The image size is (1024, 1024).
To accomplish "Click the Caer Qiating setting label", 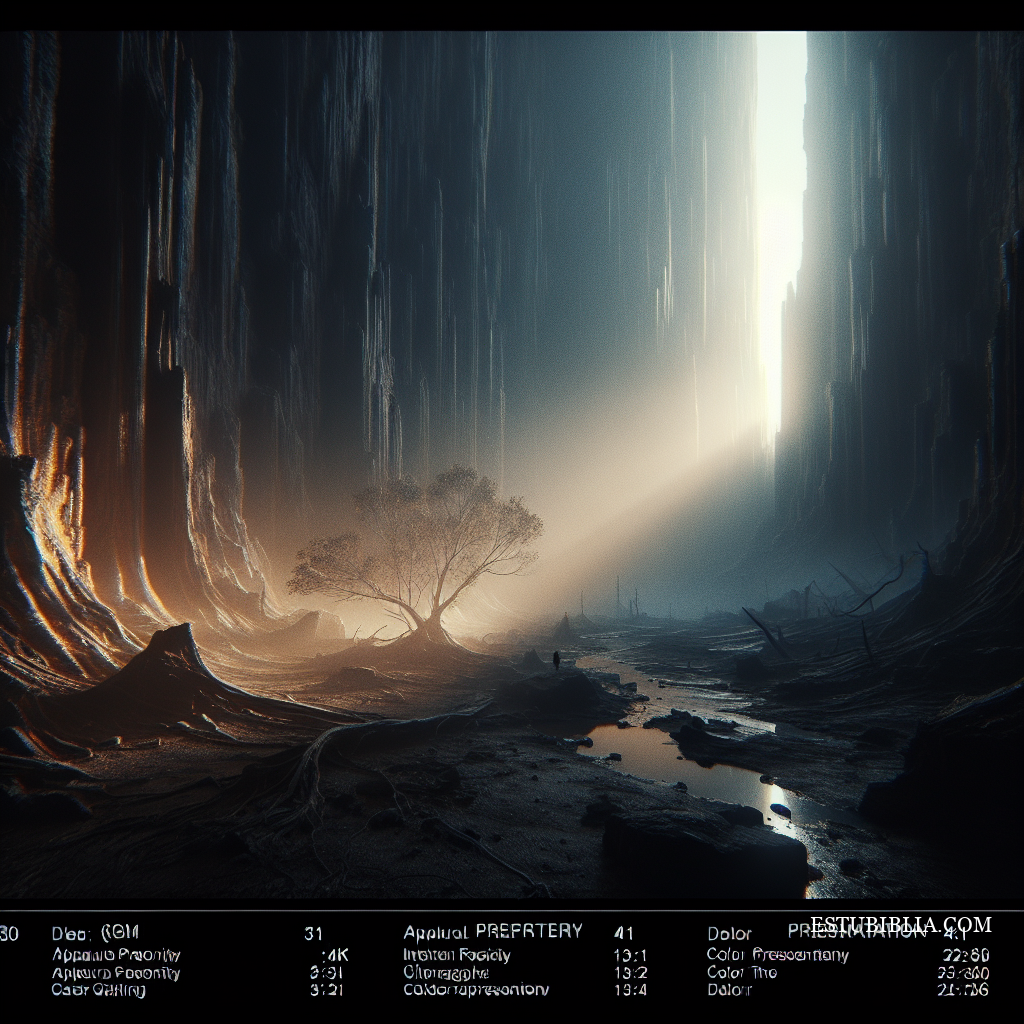I will click(98, 990).
